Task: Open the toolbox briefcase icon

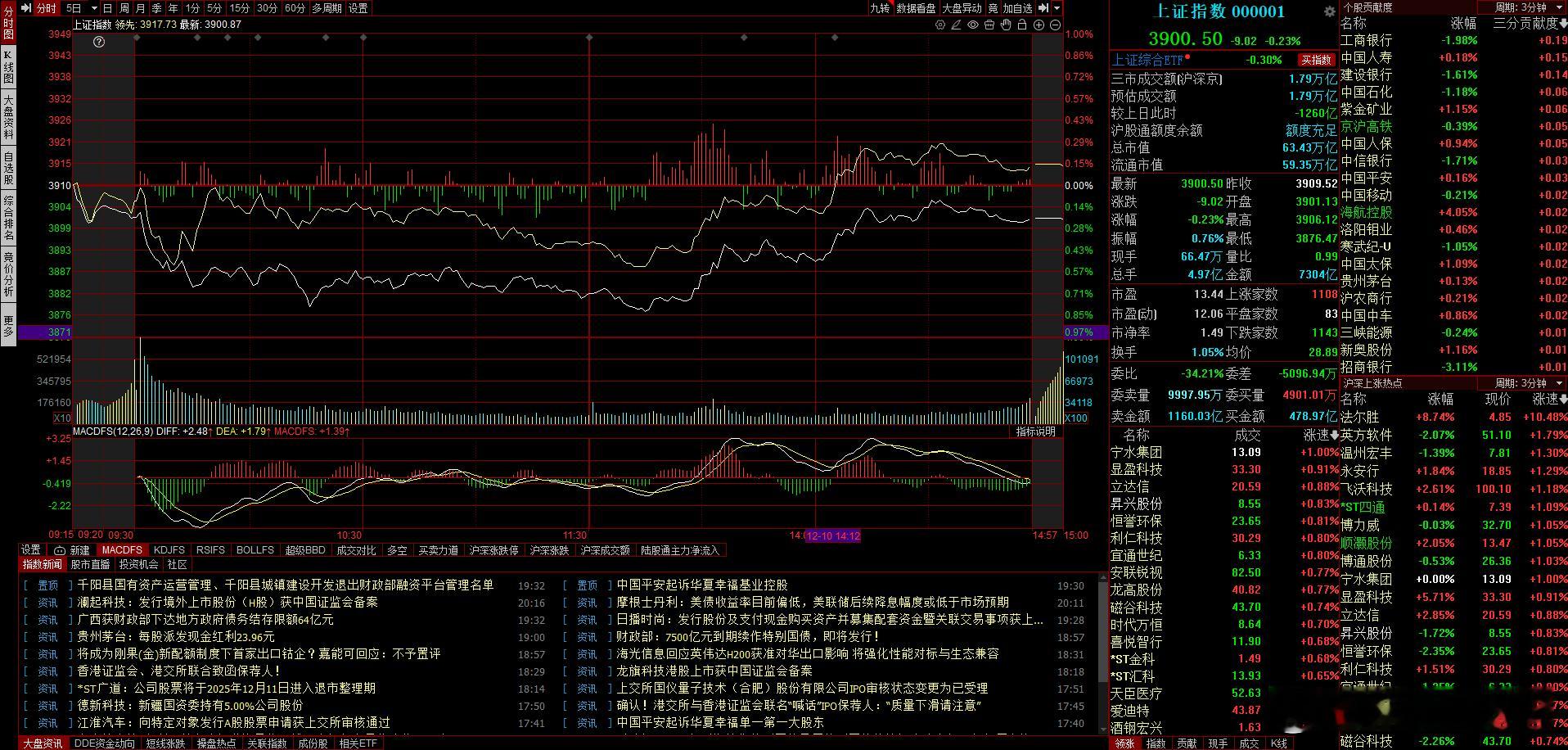Action: coord(989,25)
